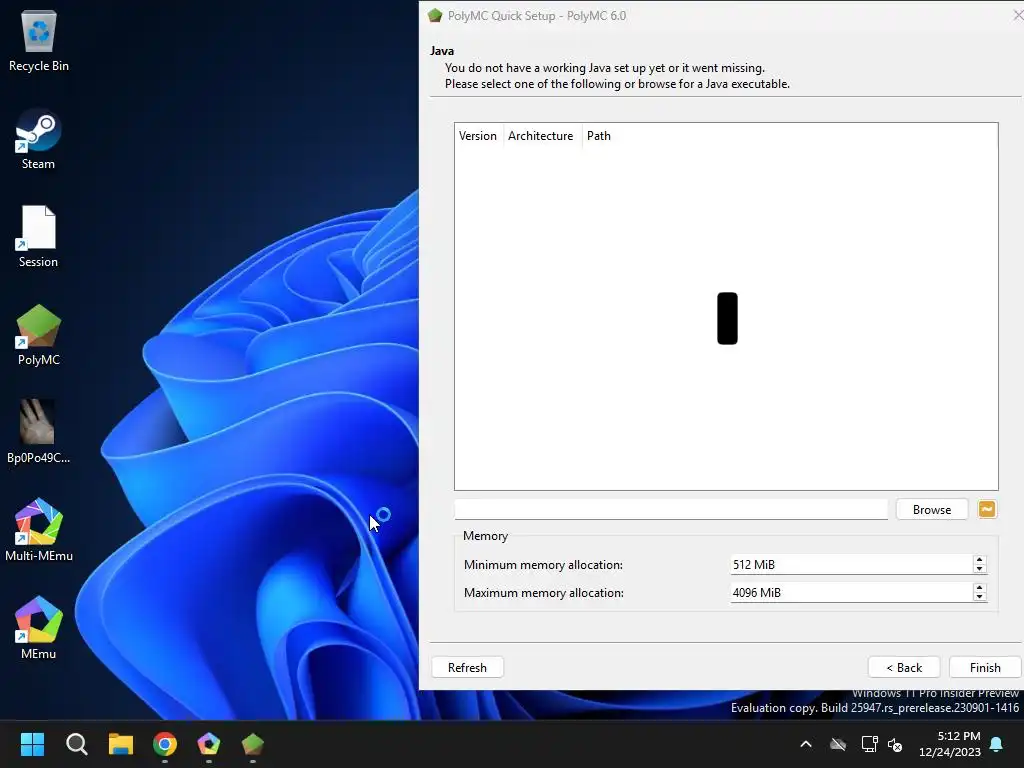The width and height of the screenshot is (1024, 768).
Task: Click the PolyMC title bar icon
Action: click(x=435, y=16)
